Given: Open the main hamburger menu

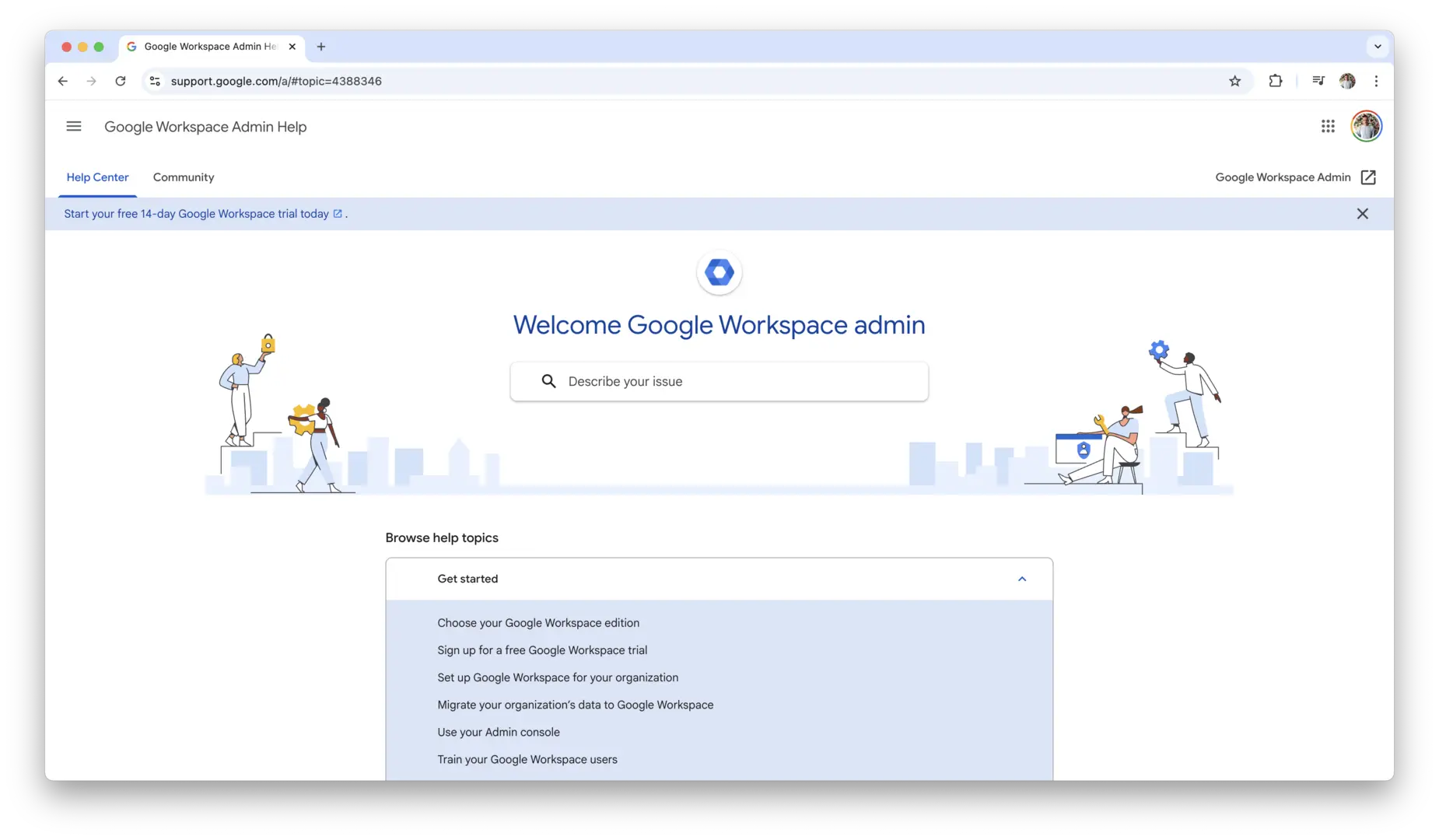Looking at the screenshot, I should point(74,126).
